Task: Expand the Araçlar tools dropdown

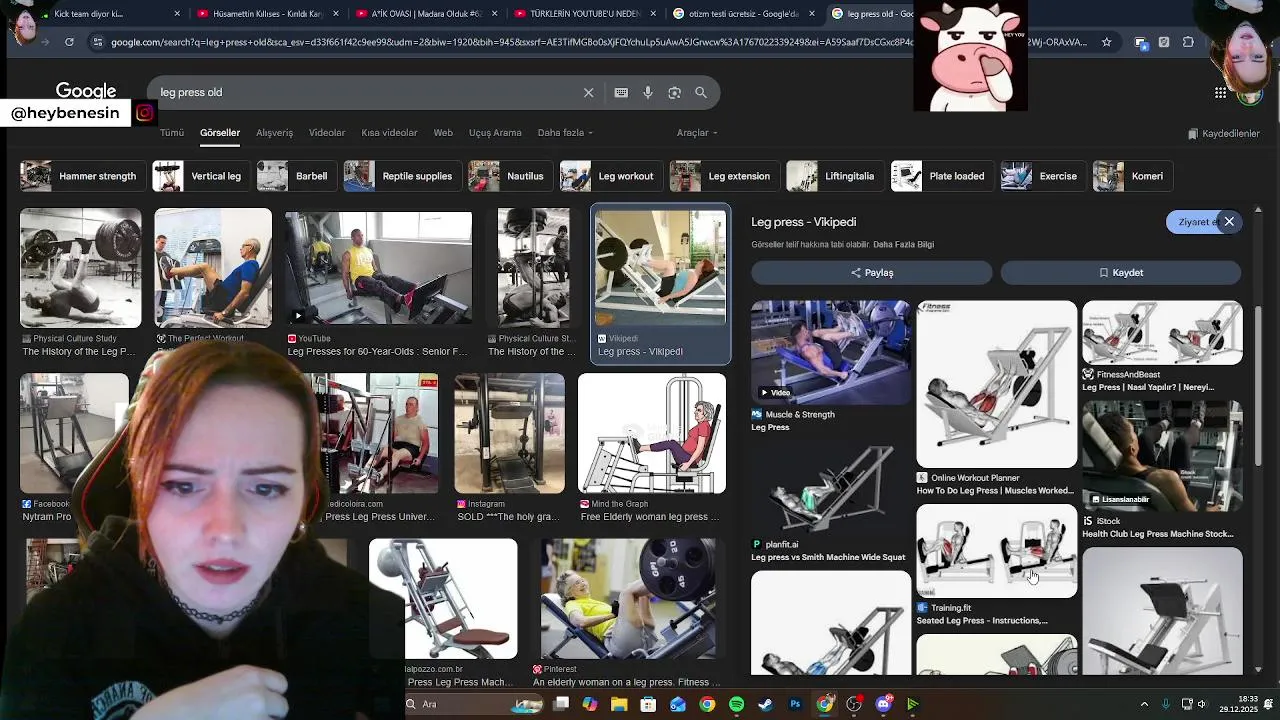Action: click(697, 133)
